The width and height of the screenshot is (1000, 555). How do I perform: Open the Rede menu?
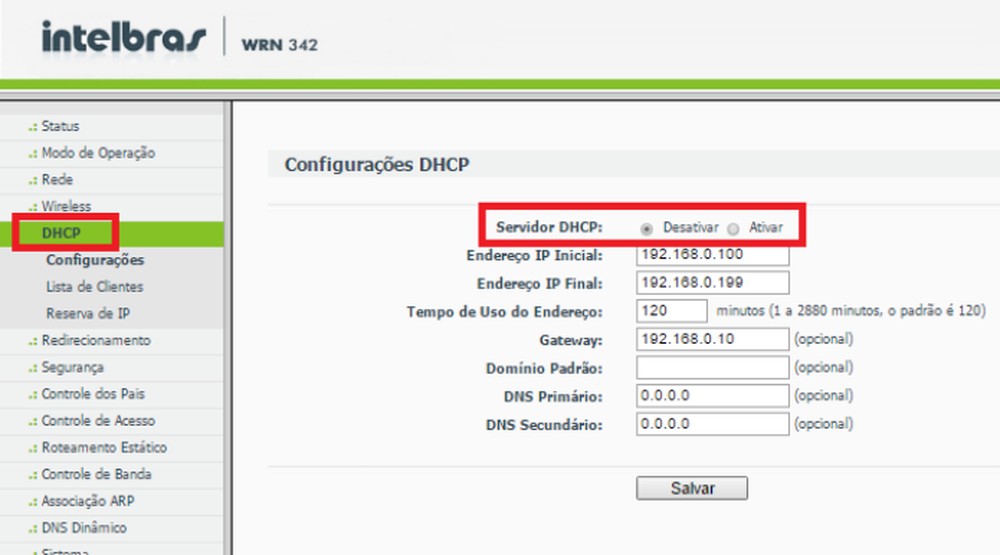coord(57,180)
